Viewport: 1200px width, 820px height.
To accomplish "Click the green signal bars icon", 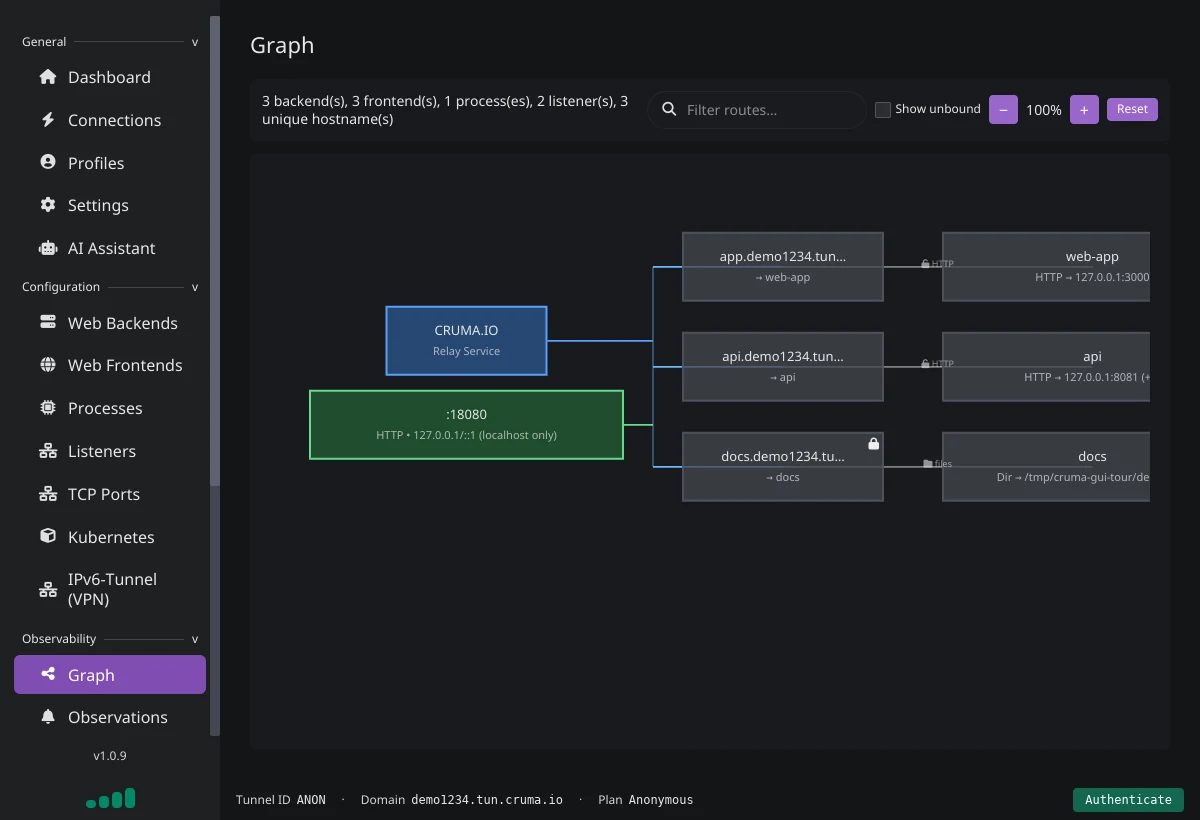I will tap(110, 798).
